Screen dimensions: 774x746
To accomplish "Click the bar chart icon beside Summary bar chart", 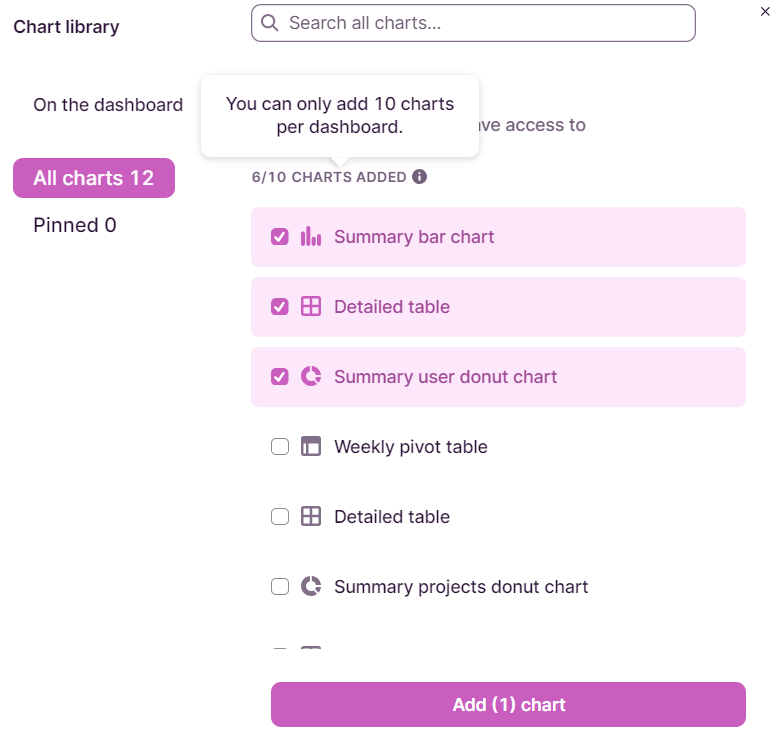I will click(311, 237).
